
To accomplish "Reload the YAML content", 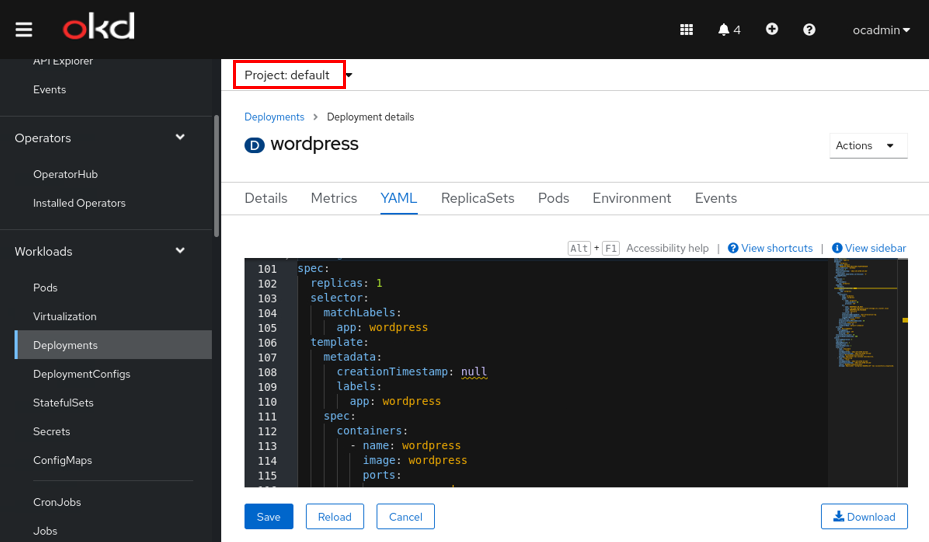I will point(335,517).
